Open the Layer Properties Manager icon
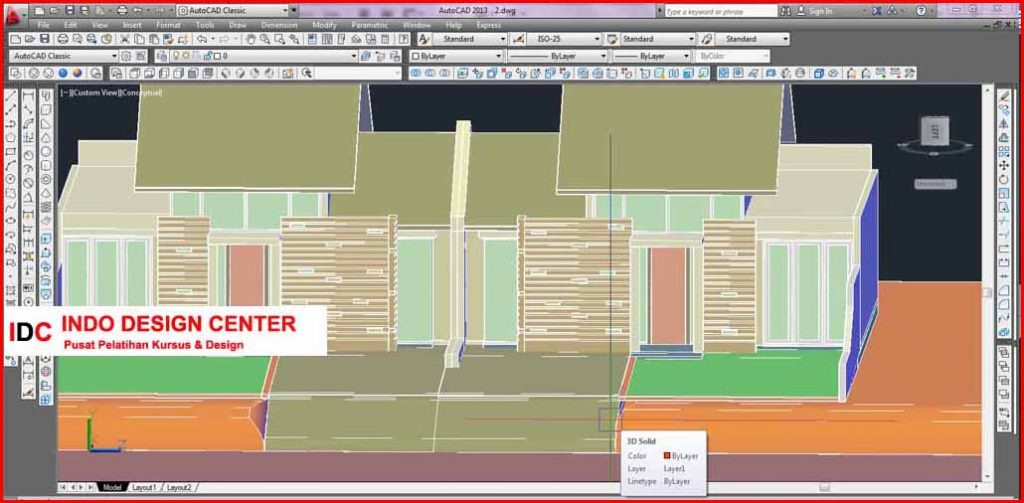This screenshot has width=1024, height=503. [x=161, y=56]
